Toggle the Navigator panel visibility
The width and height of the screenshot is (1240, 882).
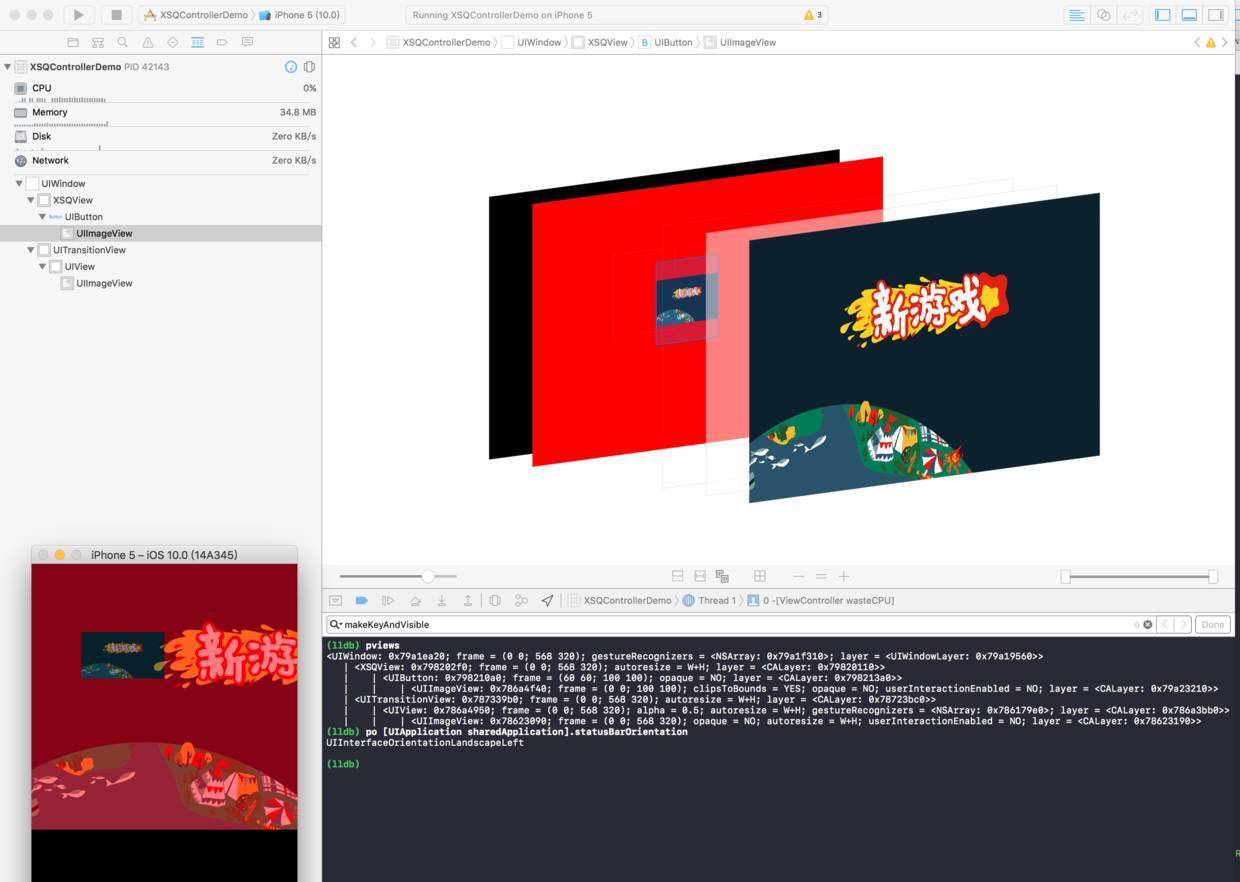pos(1163,15)
